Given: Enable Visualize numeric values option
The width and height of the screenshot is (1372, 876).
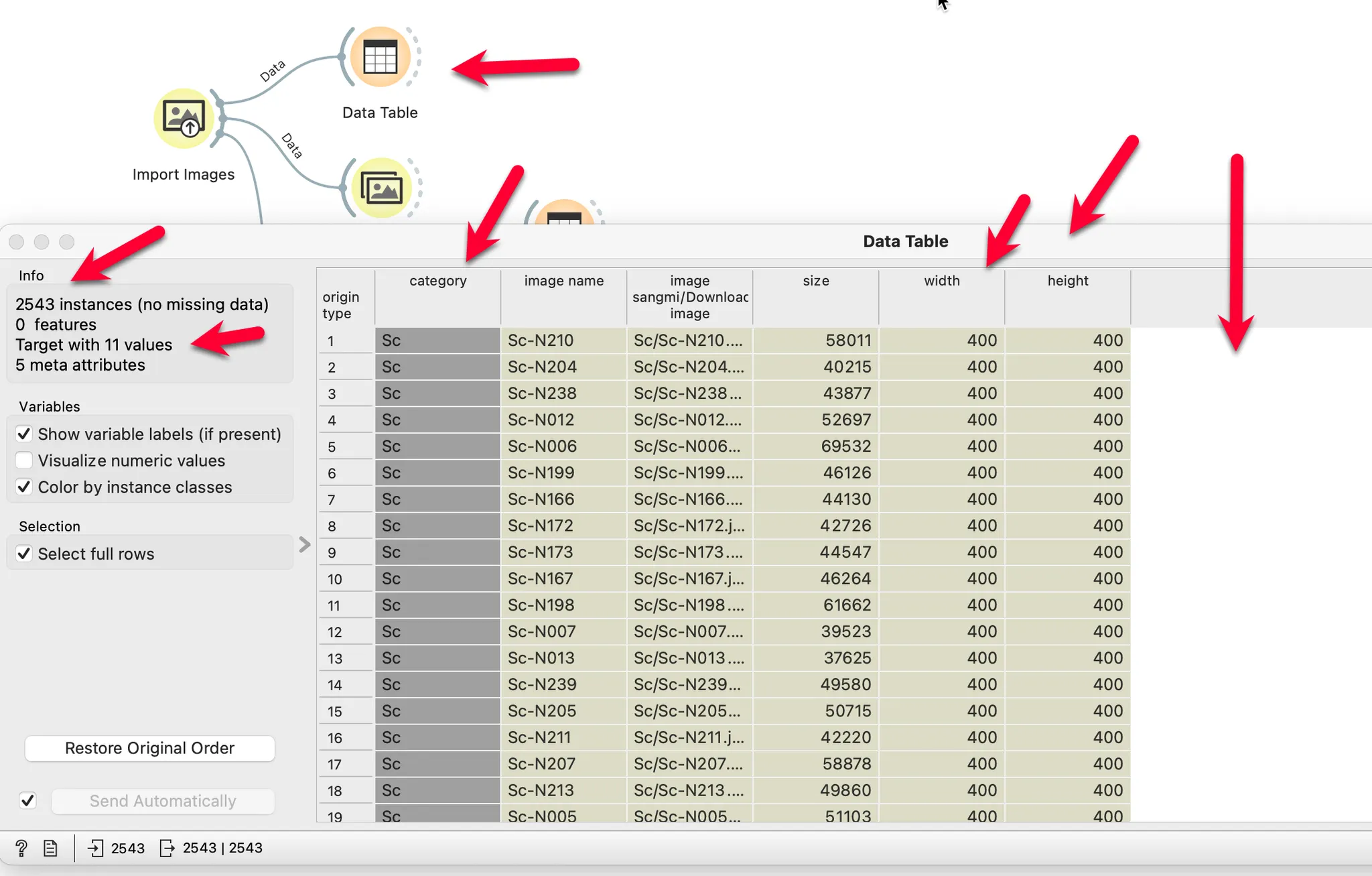Looking at the screenshot, I should click(24, 460).
